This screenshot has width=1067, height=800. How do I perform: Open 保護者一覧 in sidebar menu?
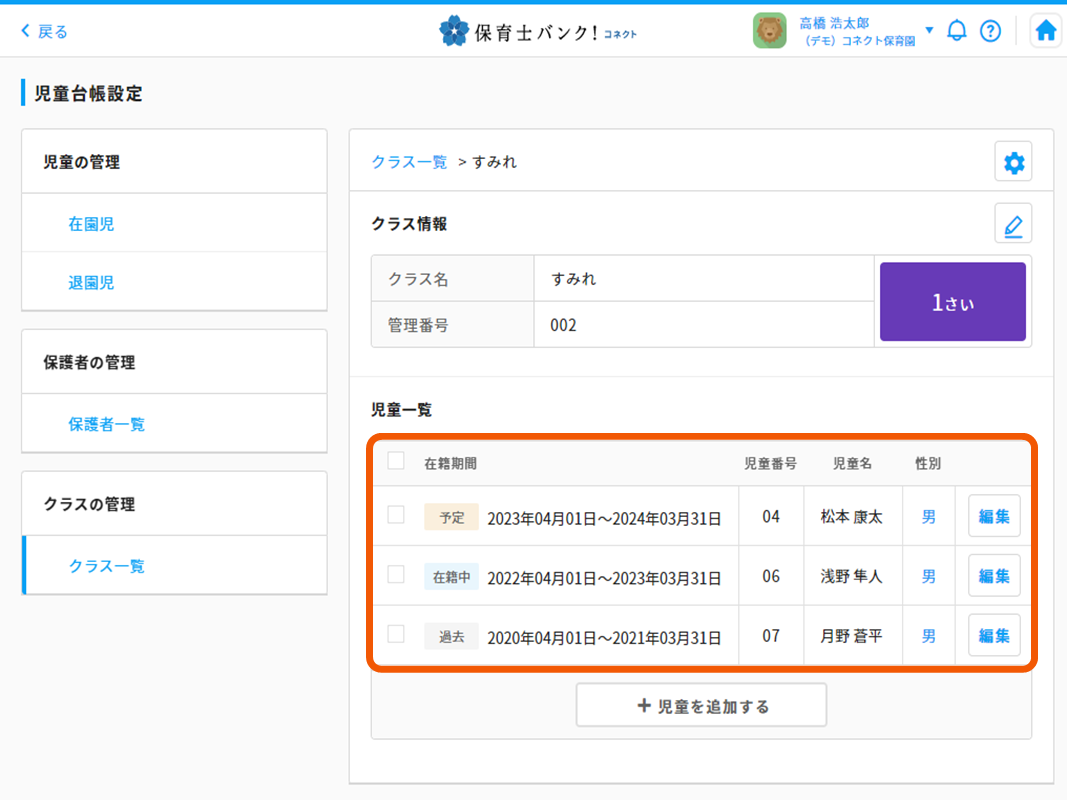click(106, 424)
